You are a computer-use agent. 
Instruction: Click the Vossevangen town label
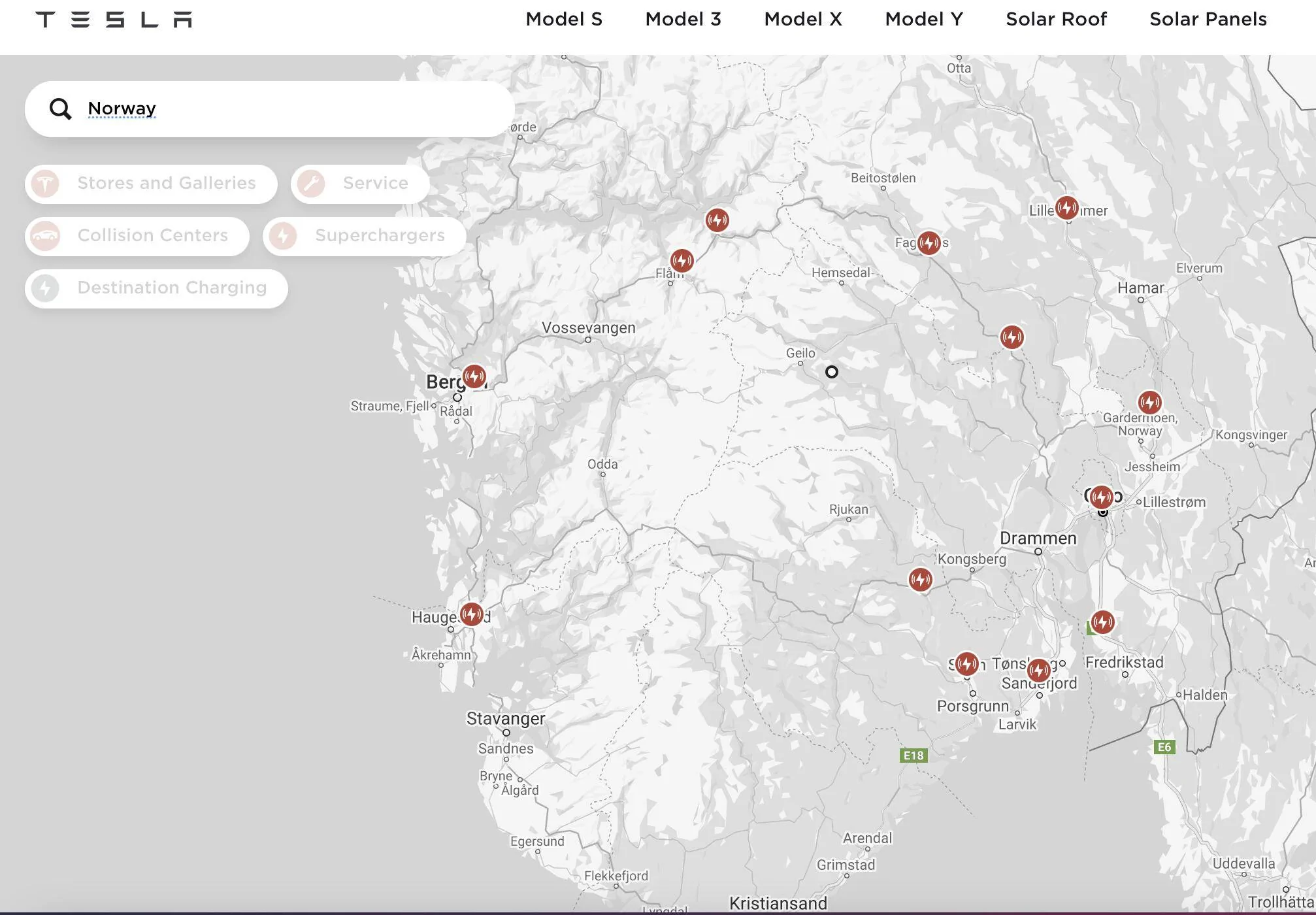click(589, 328)
